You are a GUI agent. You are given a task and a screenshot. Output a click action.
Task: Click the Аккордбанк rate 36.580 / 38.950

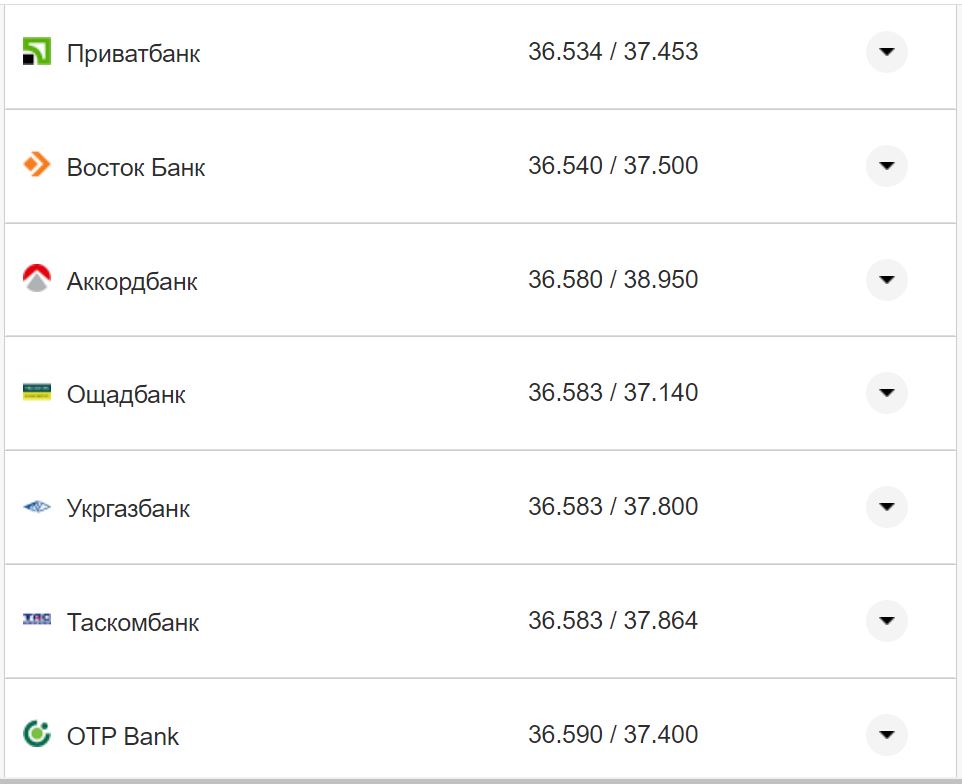click(x=613, y=279)
